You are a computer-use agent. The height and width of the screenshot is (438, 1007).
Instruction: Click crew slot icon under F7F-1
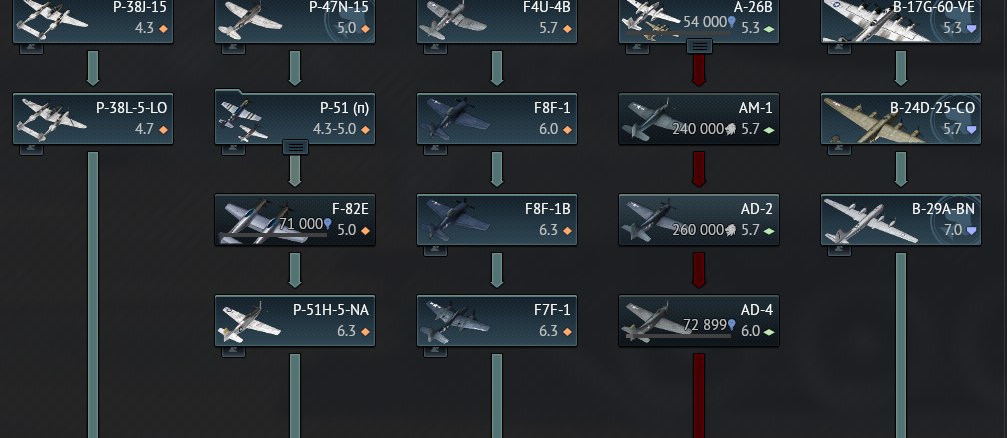click(435, 352)
